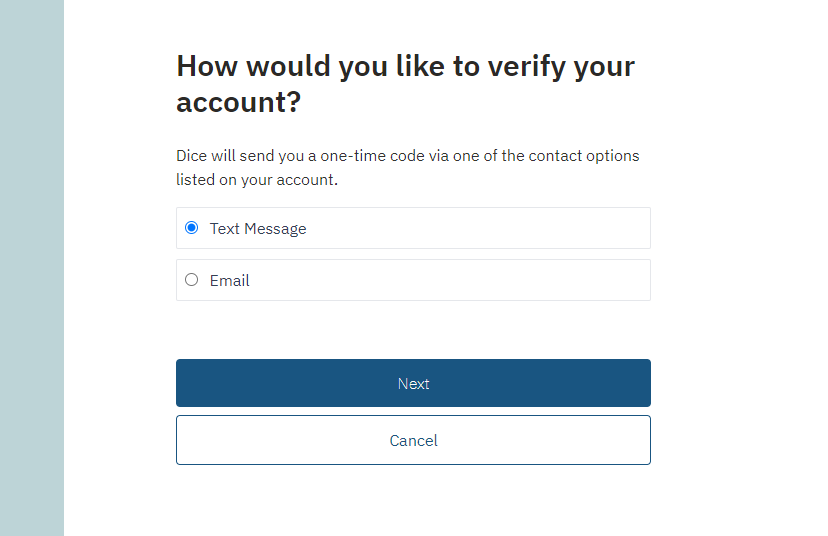This screenshot has height=536, width=828.
Task: Select the Email radio button
Action: click(x=192, y=280)
